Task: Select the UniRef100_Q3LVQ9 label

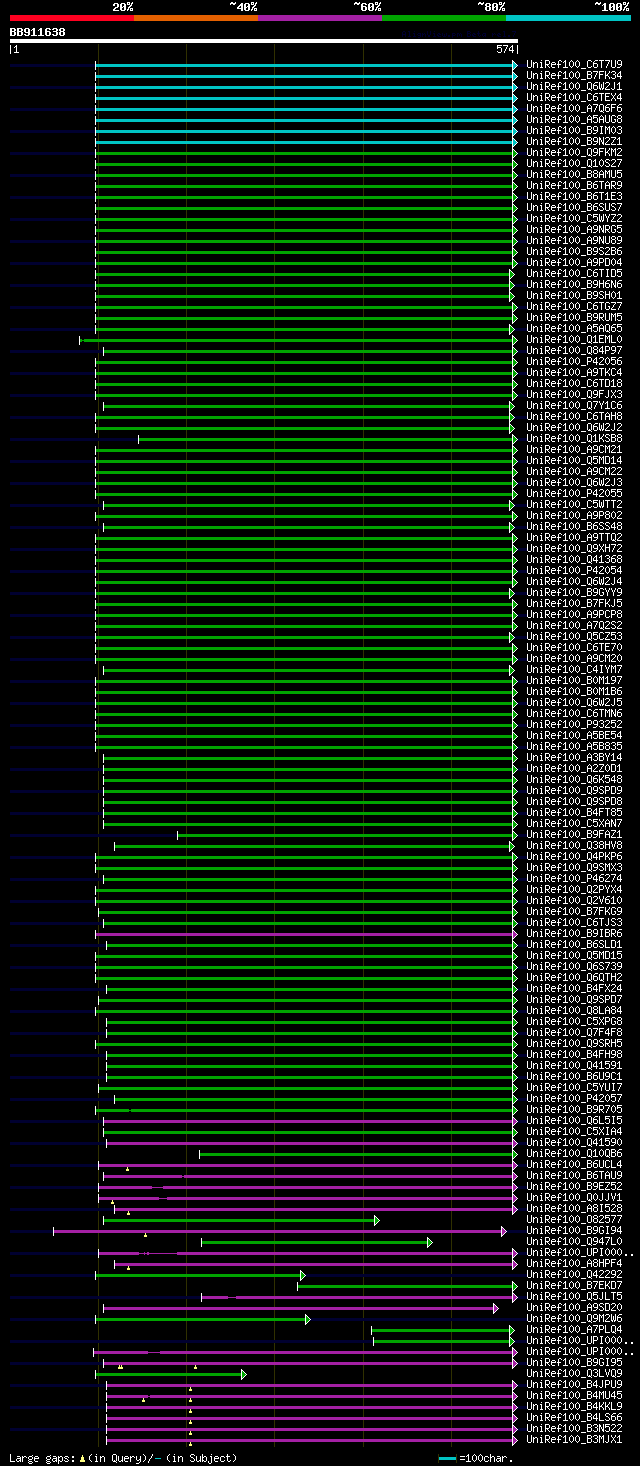Action: click(574, 1373)
